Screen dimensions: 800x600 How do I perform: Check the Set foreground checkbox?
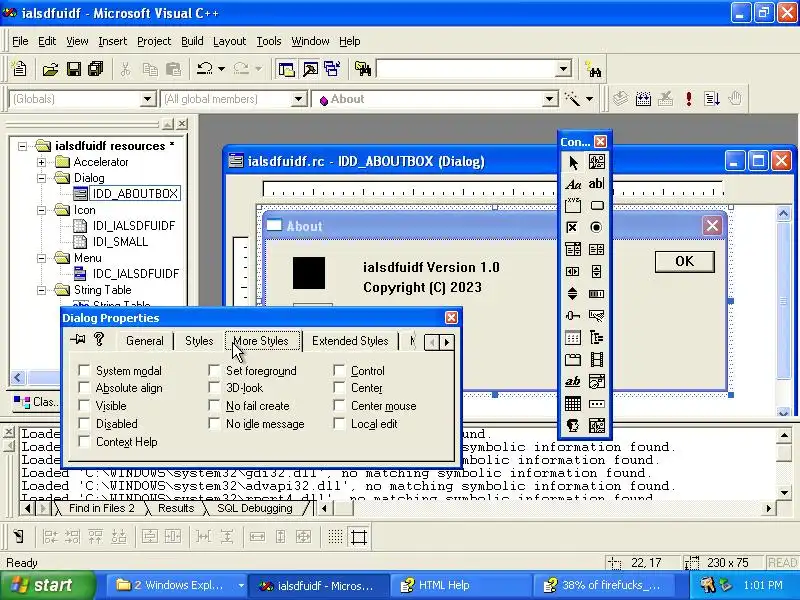[x=214, y=370]
